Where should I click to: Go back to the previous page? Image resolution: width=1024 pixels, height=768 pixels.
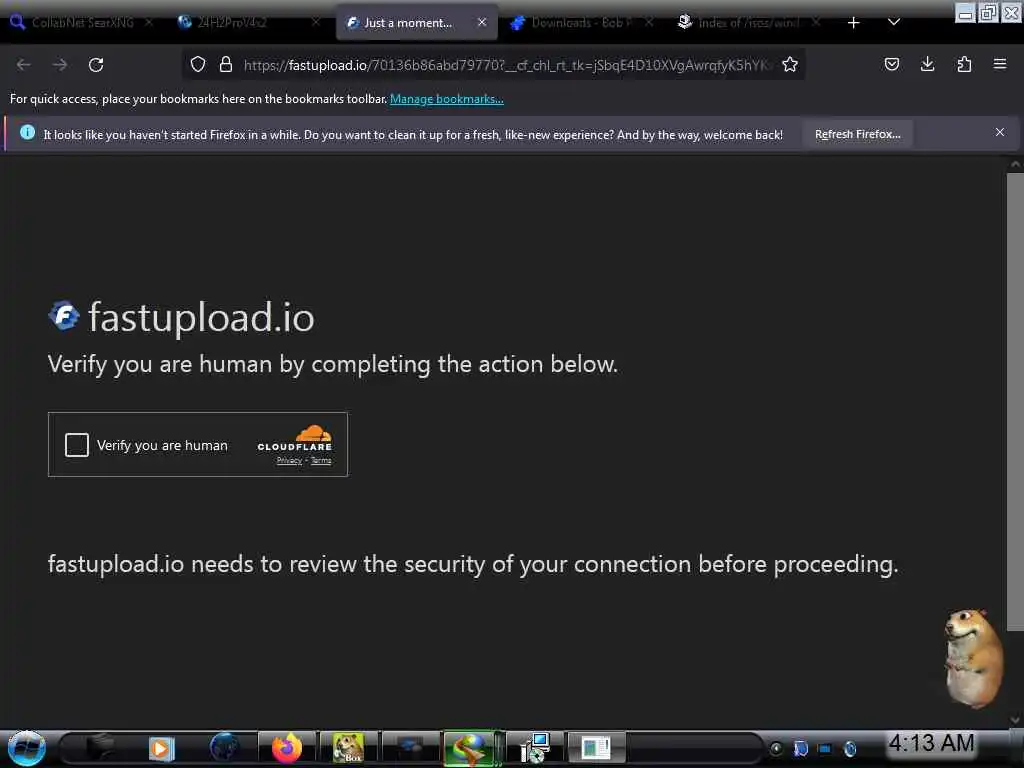tap(24, 65)
